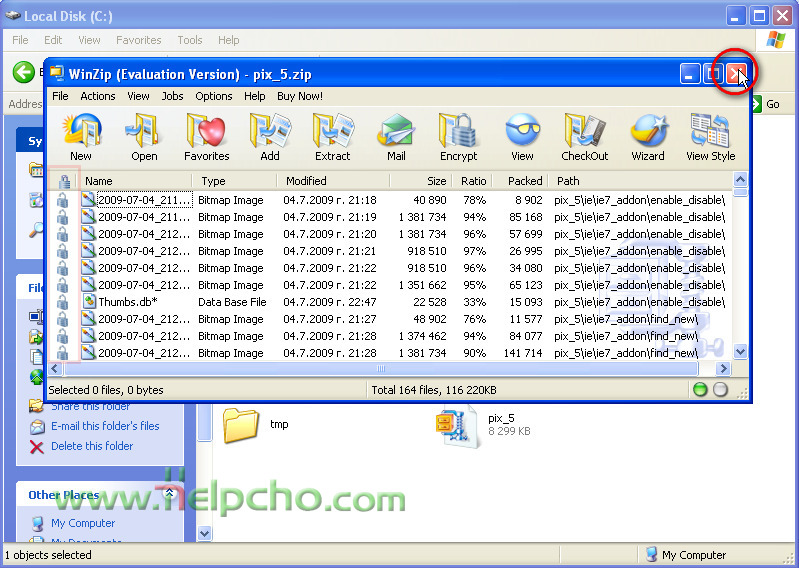Click the Mail archive toolbar icon
799x568 pixels.
[x=395, y=130]
